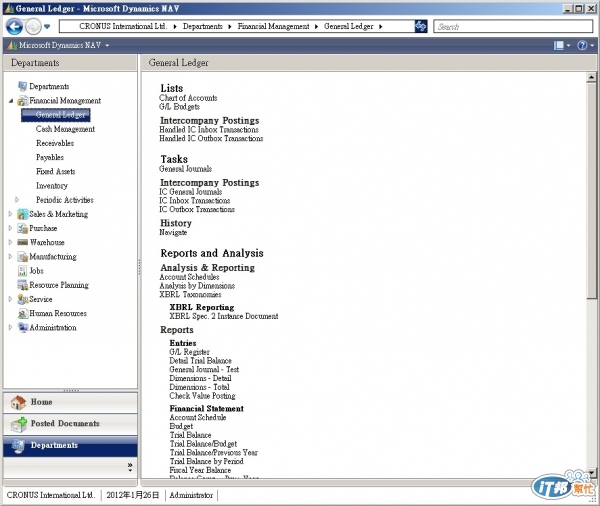The image size is (600, 506).
Task: Click the Posted Documents icon
Action: [18, 424]
